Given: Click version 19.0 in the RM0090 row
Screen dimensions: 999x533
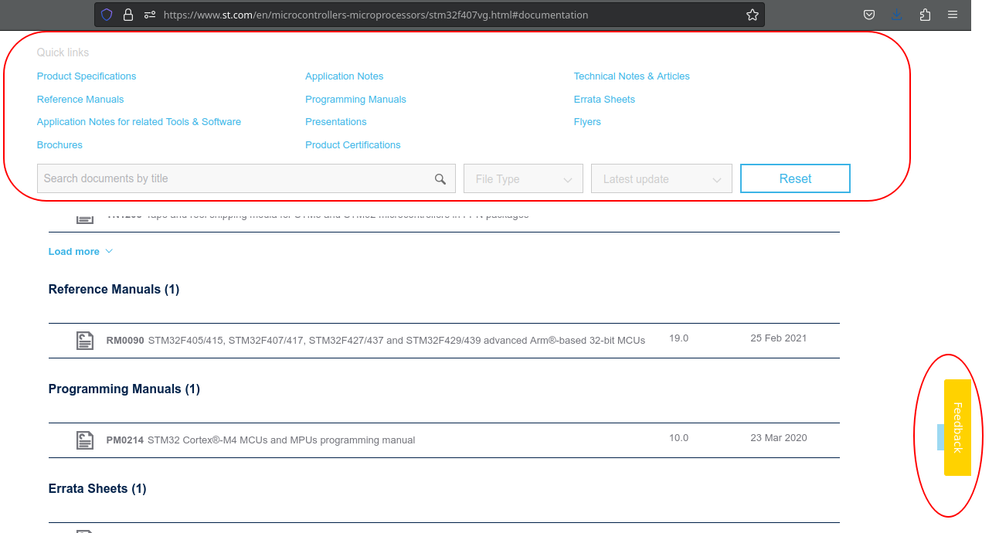Looking at the screenshot, I should pyautogui.click(x=679, y=338).
